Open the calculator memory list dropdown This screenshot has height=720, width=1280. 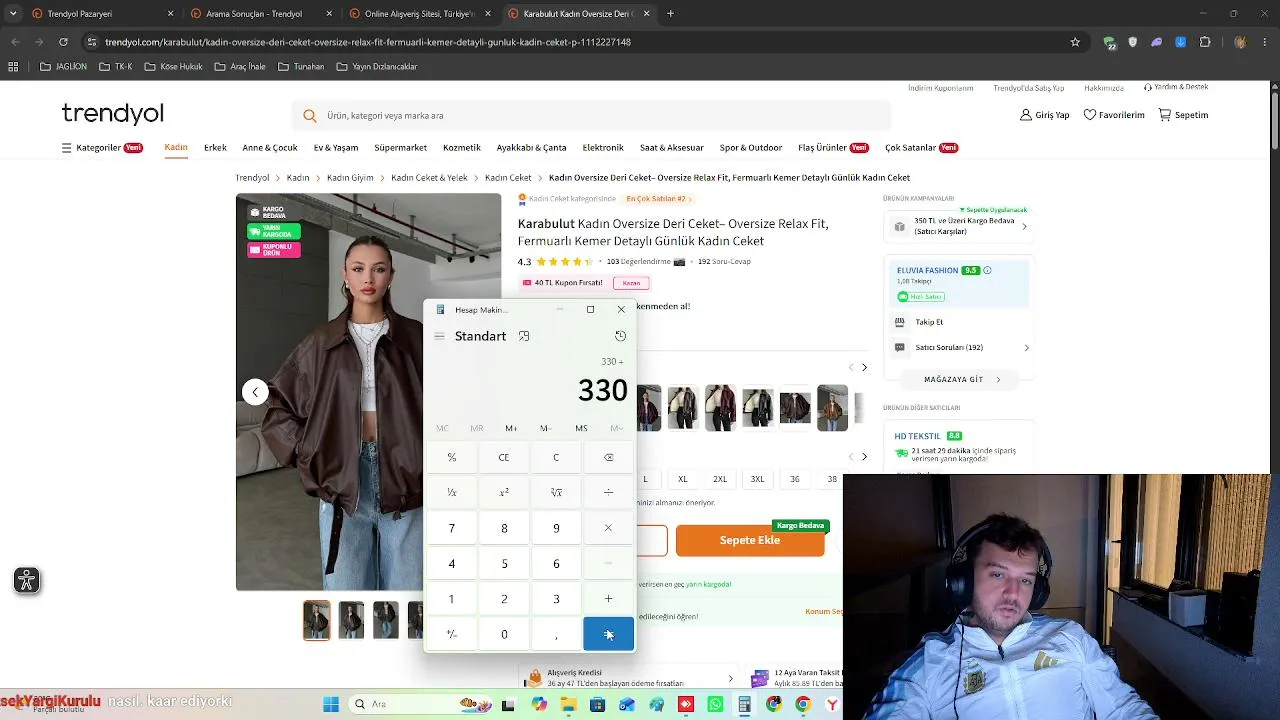(x=616, y=428)
